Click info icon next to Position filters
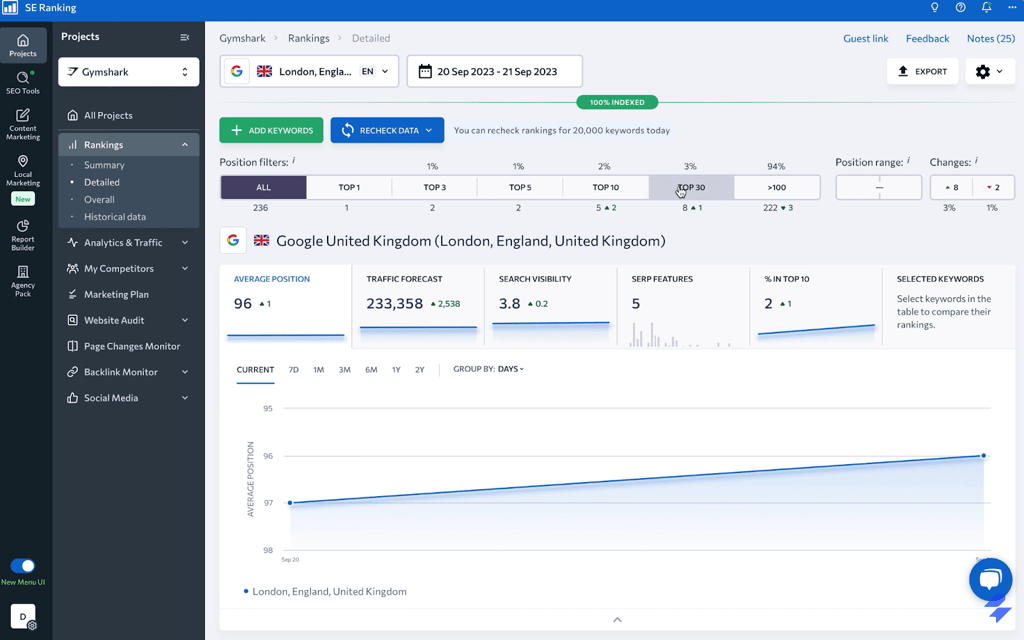This screenshot has width=1024, height=640. 294,160
